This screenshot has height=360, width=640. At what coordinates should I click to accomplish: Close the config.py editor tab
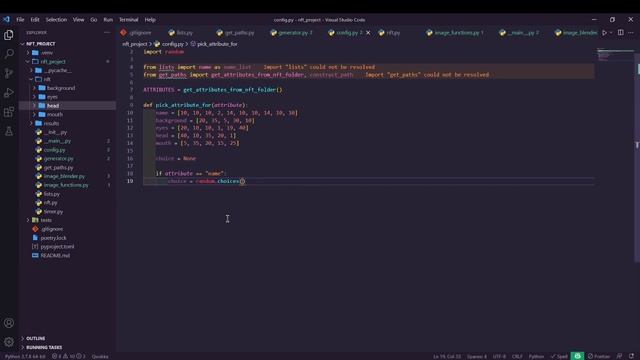tap(368, 33)
